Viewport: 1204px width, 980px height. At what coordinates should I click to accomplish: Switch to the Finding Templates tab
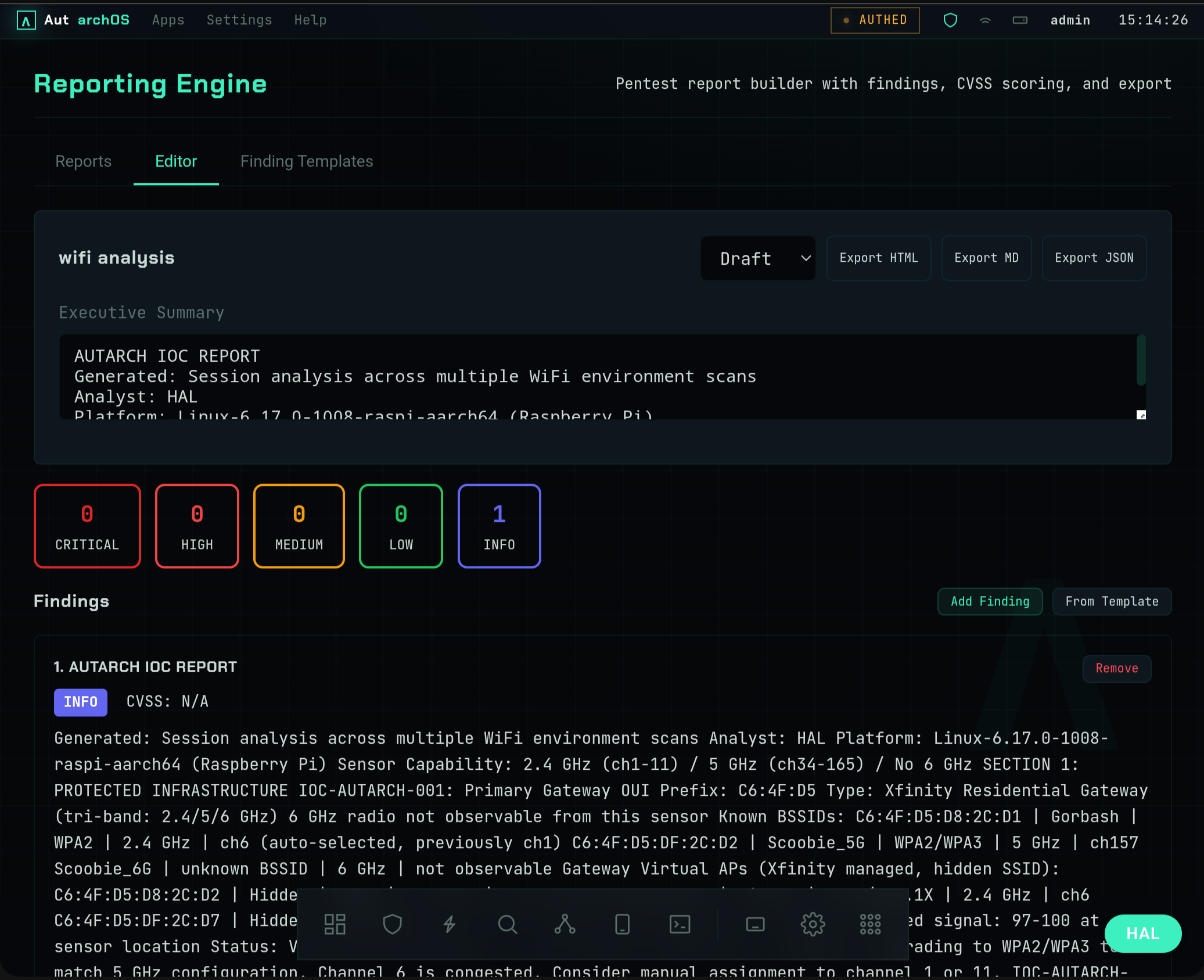point(307,161)
